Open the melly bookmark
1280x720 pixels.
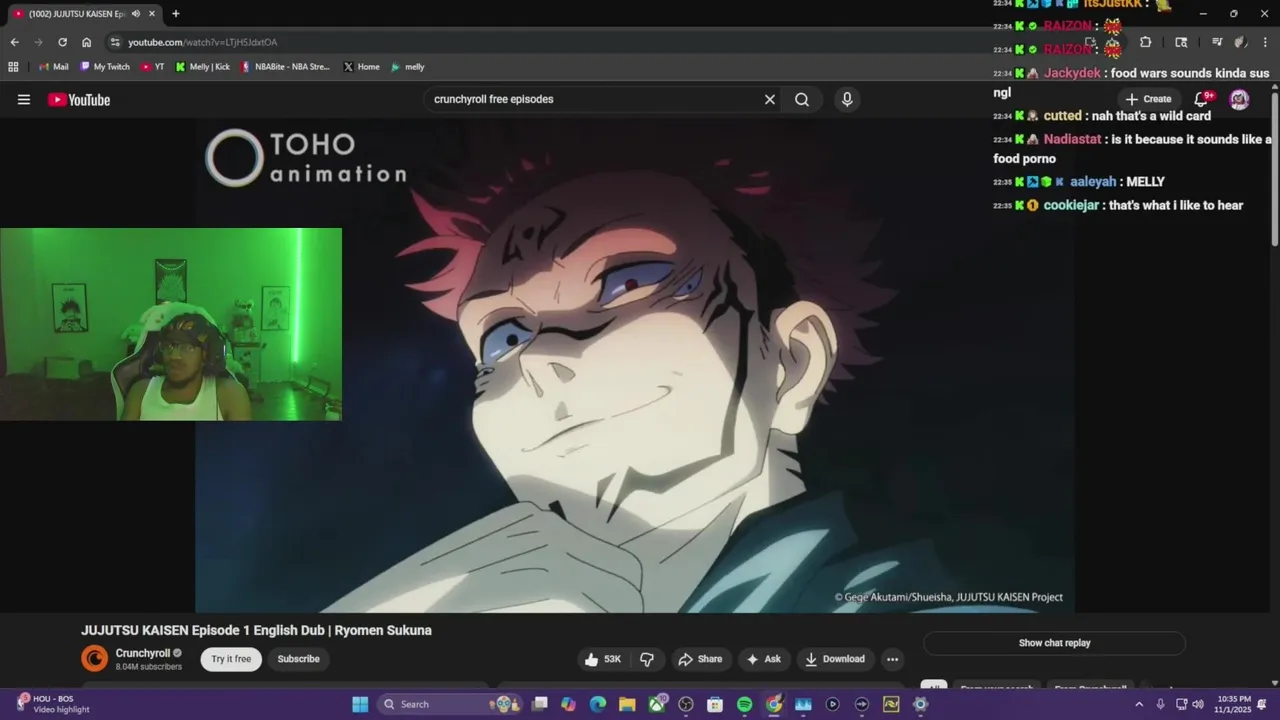pyautogui.click(x=408, y=67)
